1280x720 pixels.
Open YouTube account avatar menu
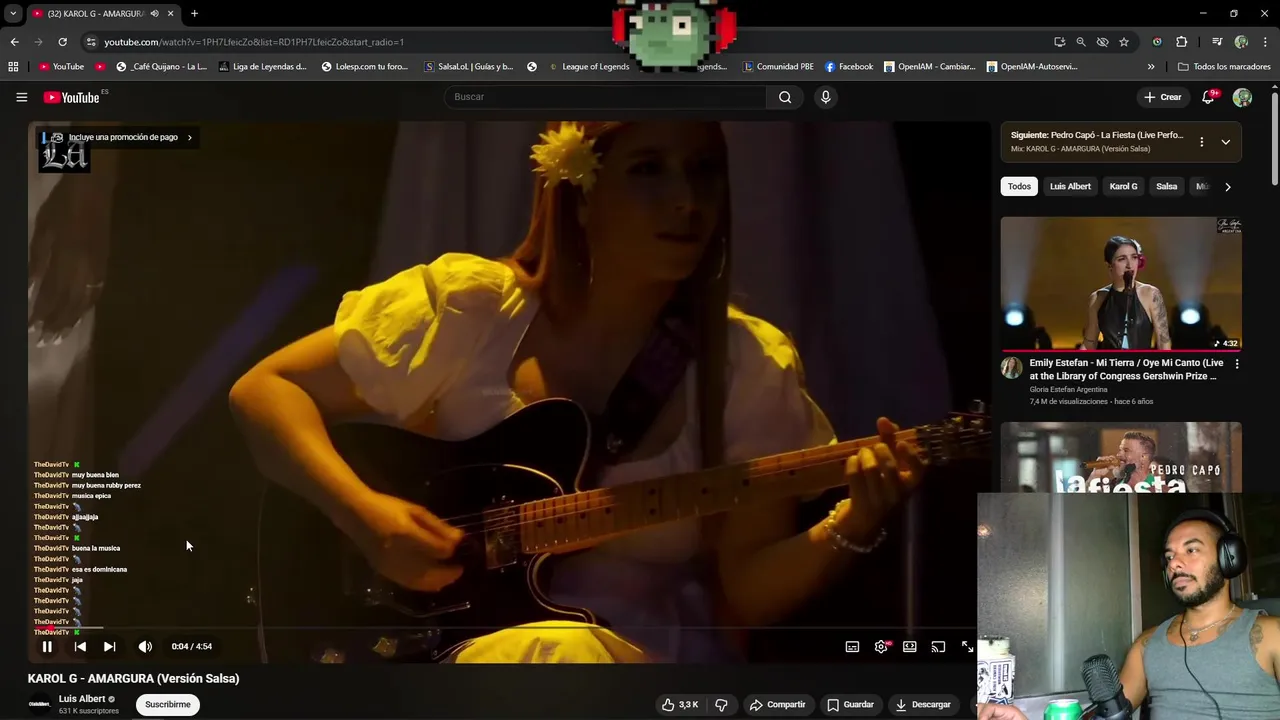pos(1242,97)
